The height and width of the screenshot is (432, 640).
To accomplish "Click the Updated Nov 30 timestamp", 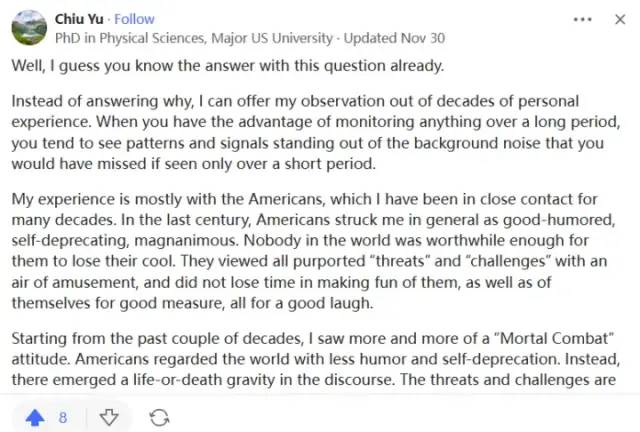I will [393, 38].
